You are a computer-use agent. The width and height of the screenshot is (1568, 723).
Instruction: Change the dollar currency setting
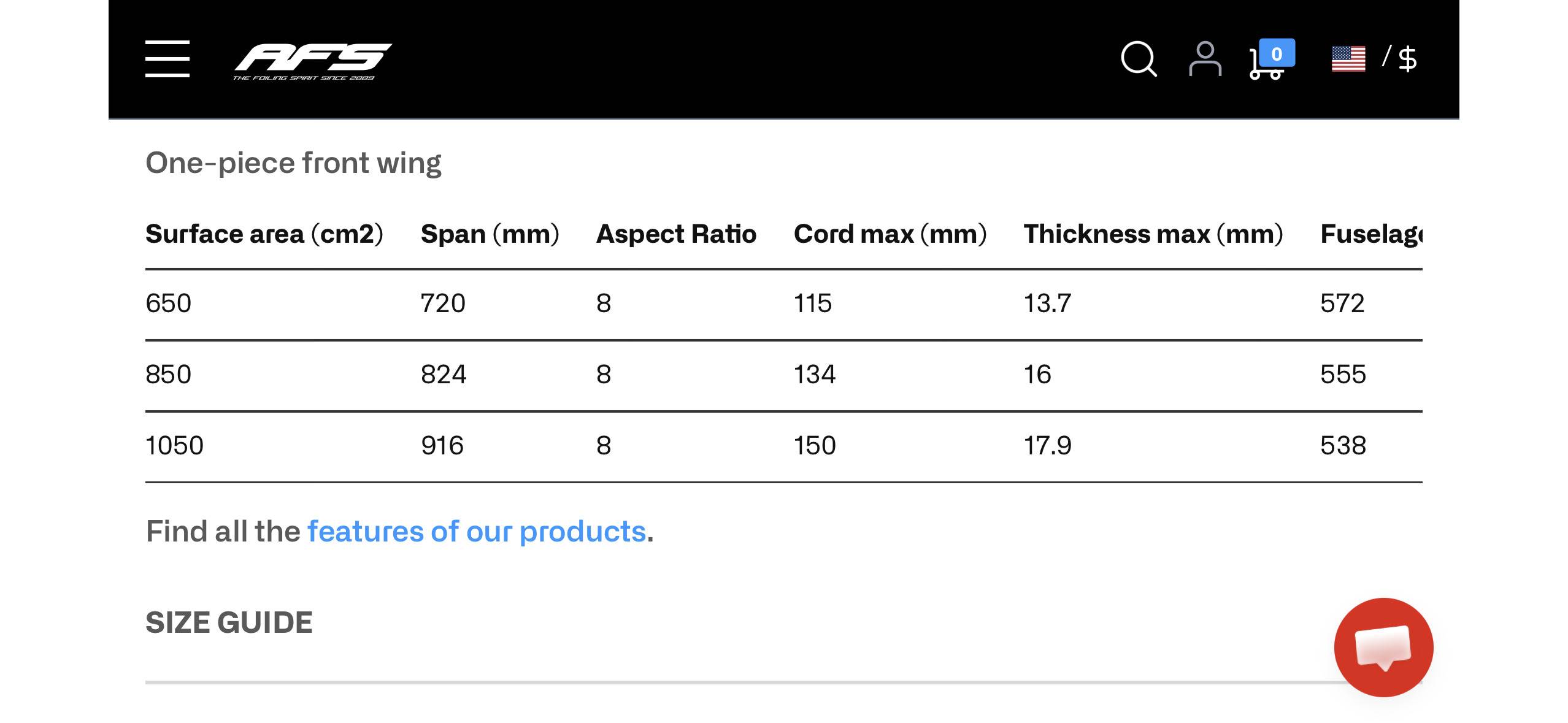click(1407, 59)
